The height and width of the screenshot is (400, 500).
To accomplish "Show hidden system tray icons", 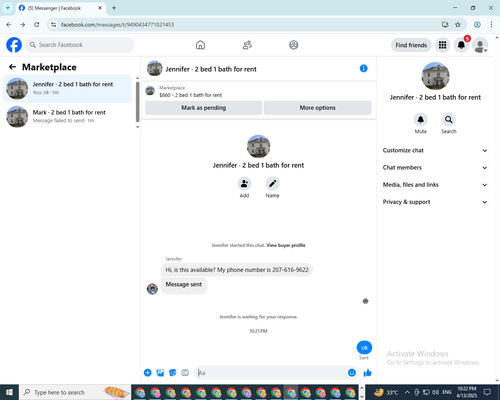I will click(x=407, y=392).
